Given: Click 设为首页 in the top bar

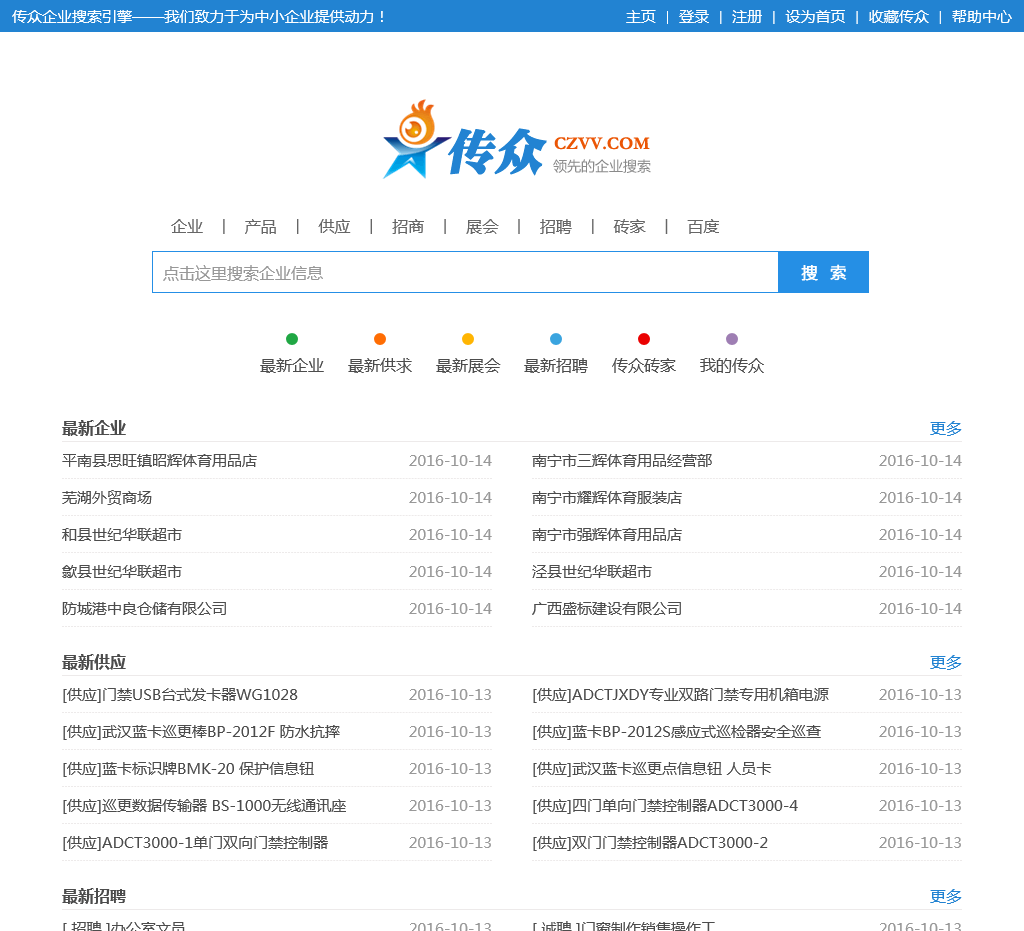Looking at the screenshot, I should tap(815, 16).
